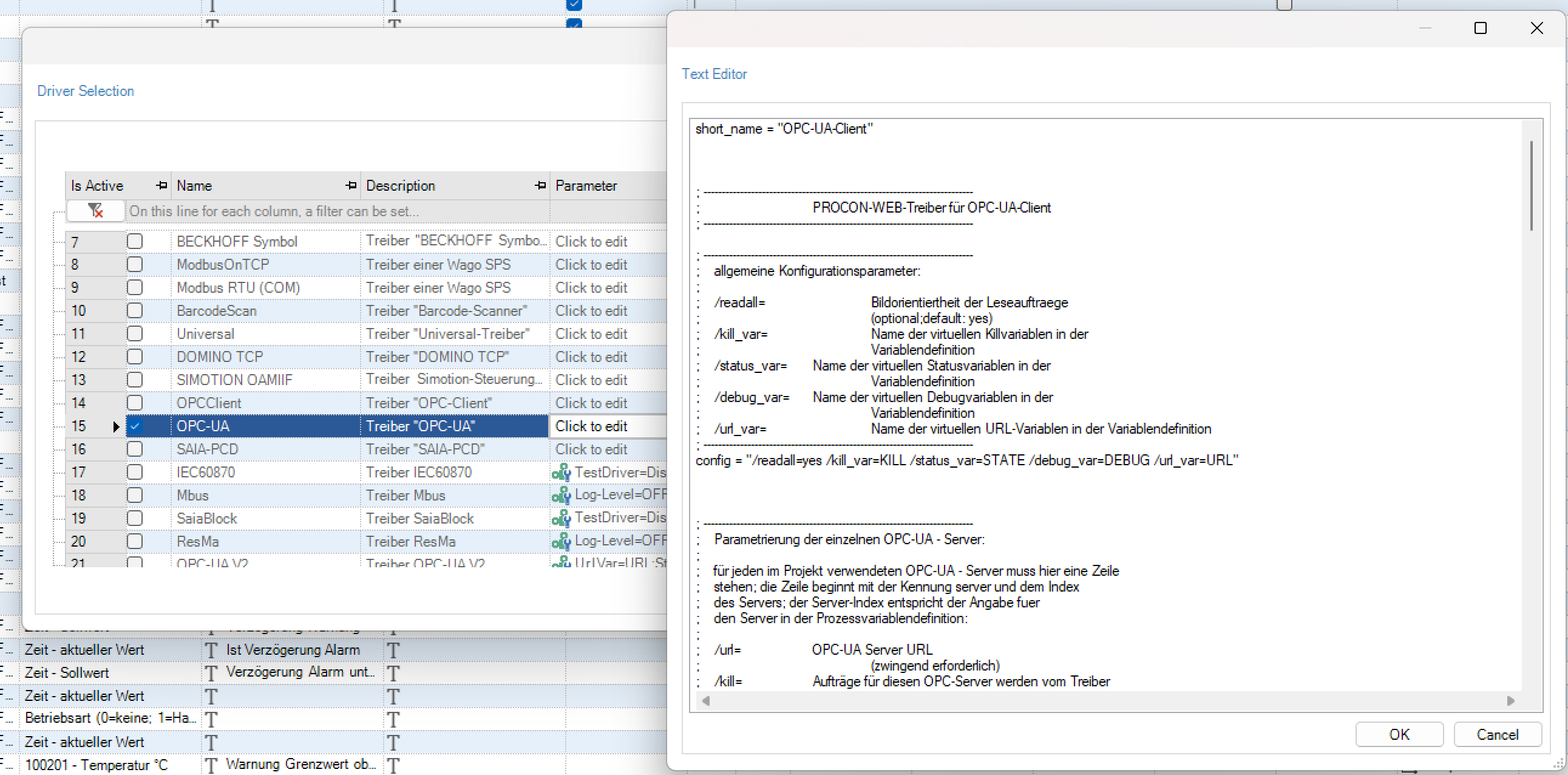Confirm Text Editor with OK
1568x775 pixels.
click(1399, 735)
